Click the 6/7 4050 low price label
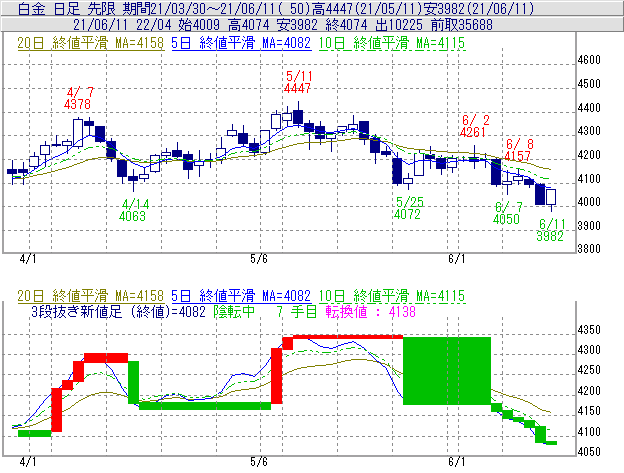624x473 pixels. pos(507,213)
